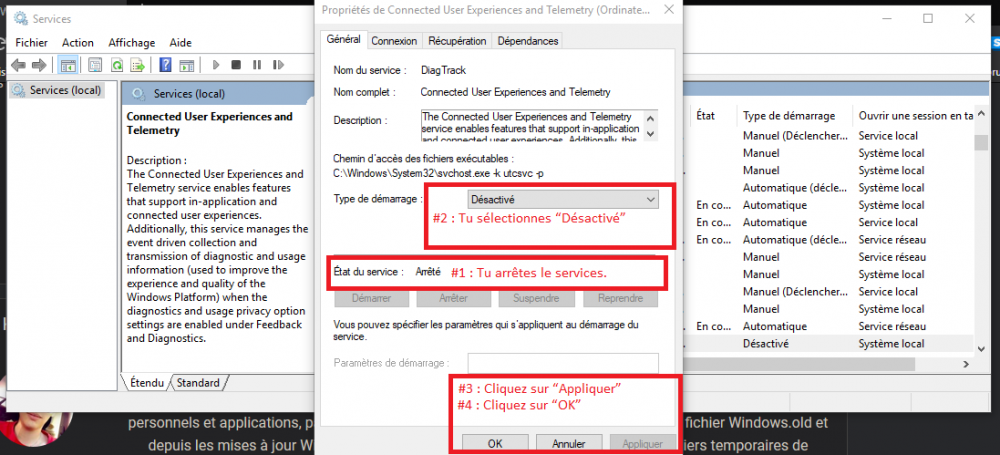Go back using the toolbar Back arrow
The width and height of the screenshot is (1000, 455).
[18, 64]
